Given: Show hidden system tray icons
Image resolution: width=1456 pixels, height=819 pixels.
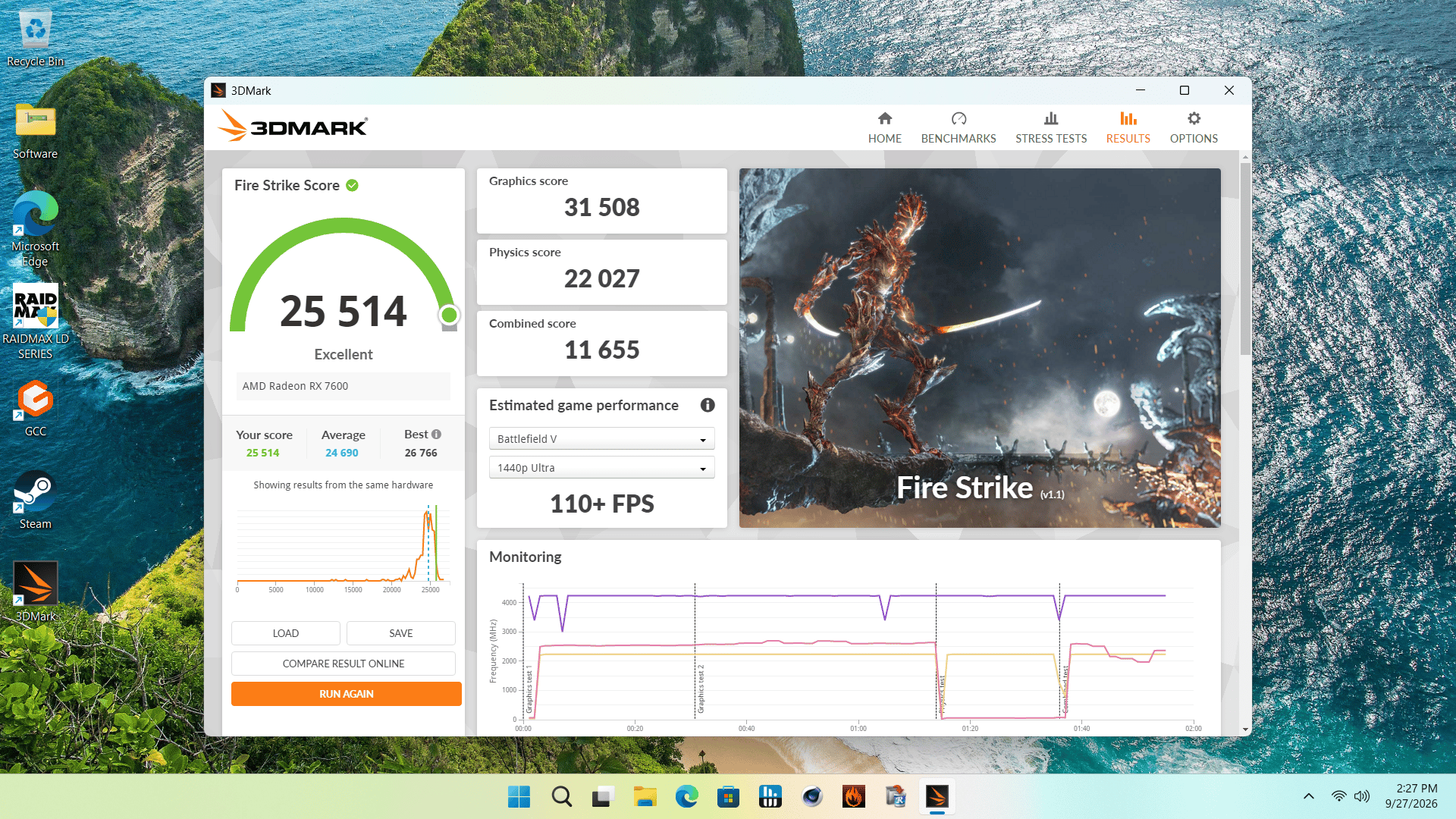Looking at the screenshot, I should [1309, 796].
